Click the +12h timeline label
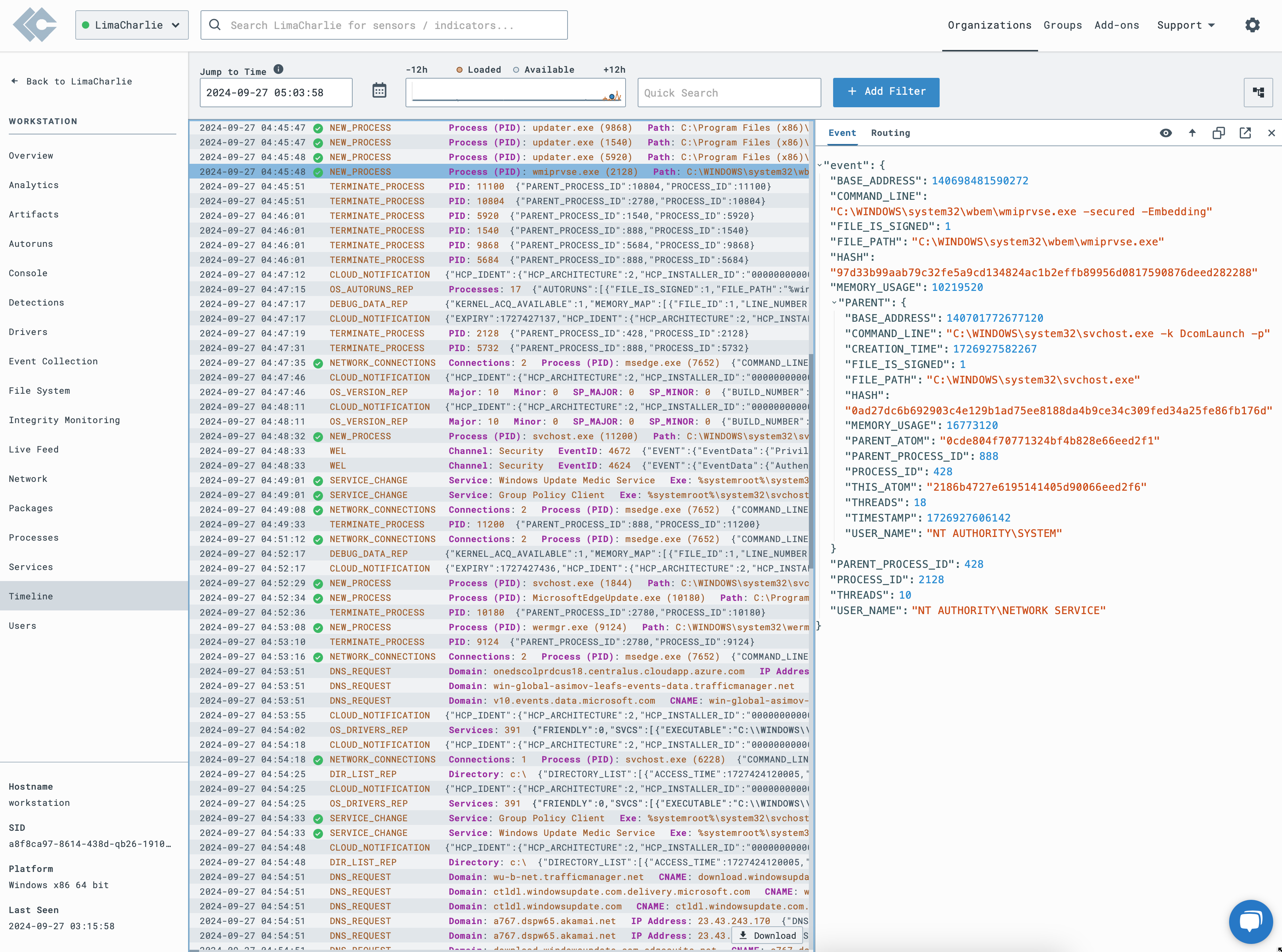 tap(614, 70)
